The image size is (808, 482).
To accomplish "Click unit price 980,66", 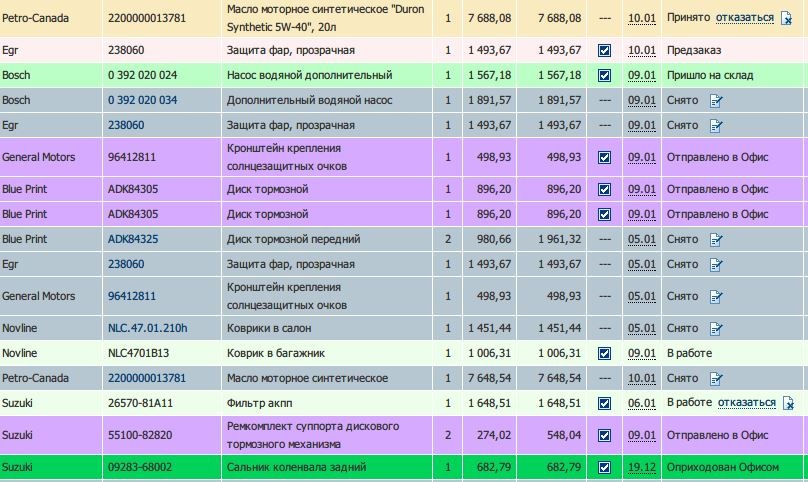I will click(x=494, y=239).
